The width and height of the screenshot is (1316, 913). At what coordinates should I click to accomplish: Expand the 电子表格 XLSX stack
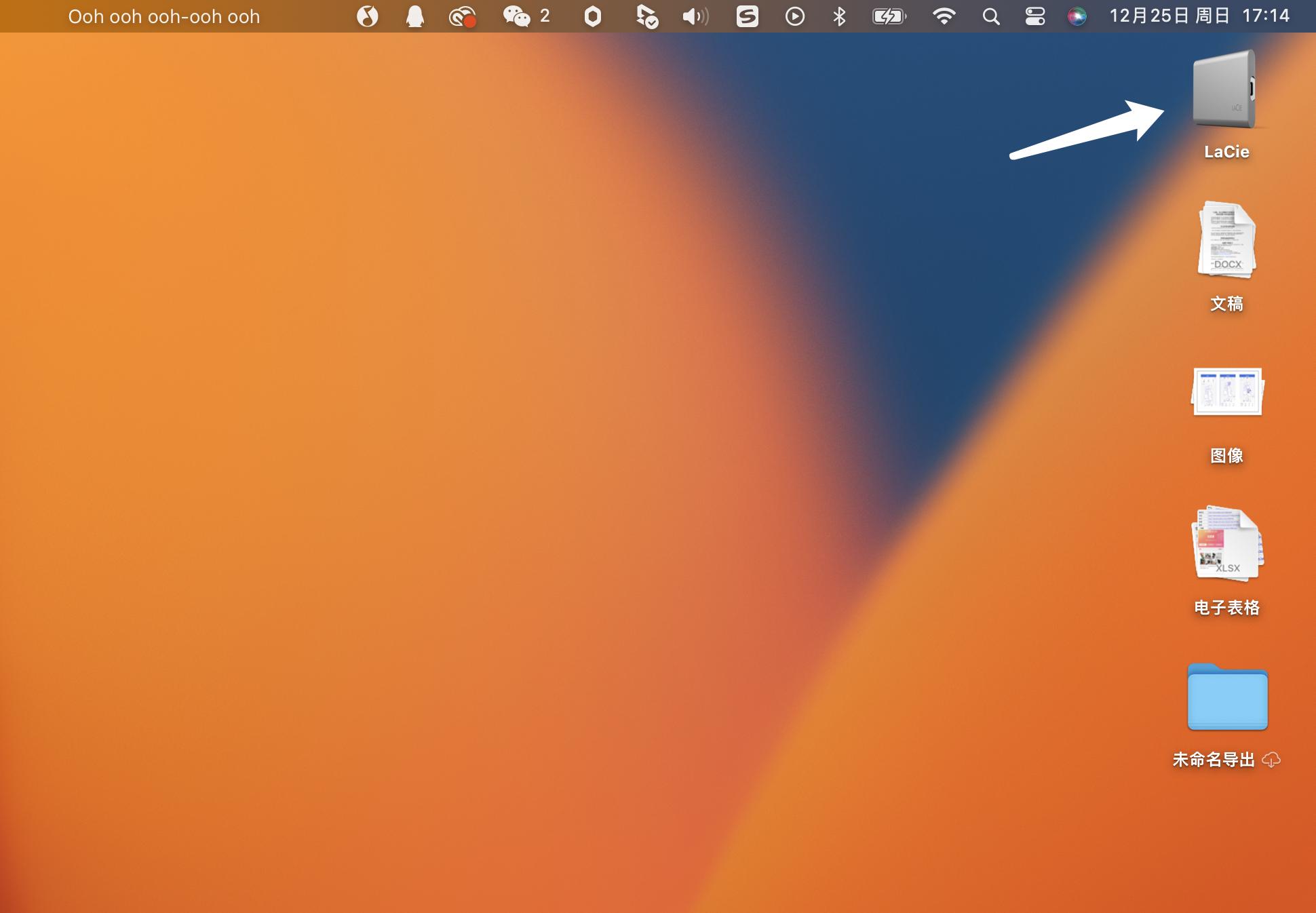[1226, 544]
